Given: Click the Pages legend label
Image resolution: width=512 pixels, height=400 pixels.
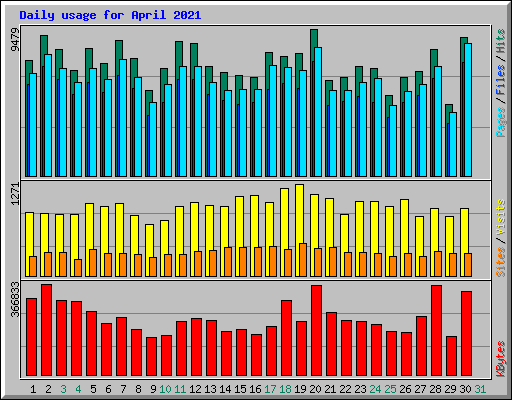Looking at the screenshot, I should pos(501,122).
